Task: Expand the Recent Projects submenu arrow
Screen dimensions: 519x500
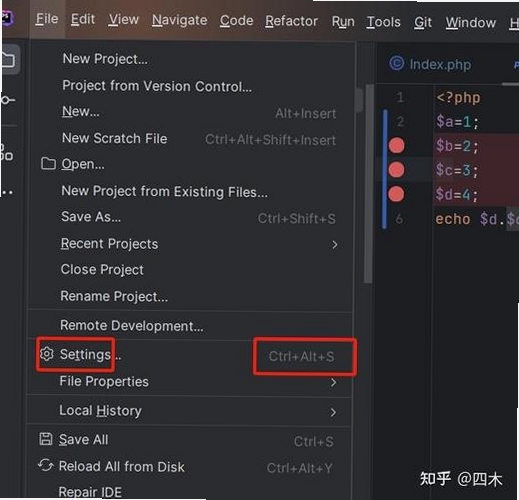Action: click(335, 245)
